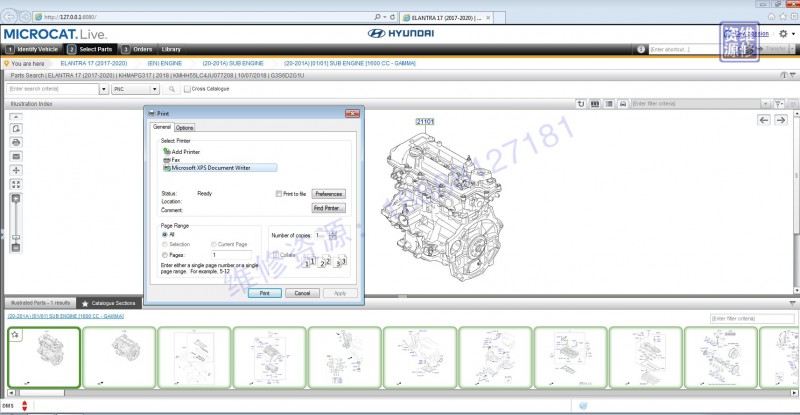800x415 pixels.
Task: Click the illustration zoom slider handle
Action: click(16, 237)
